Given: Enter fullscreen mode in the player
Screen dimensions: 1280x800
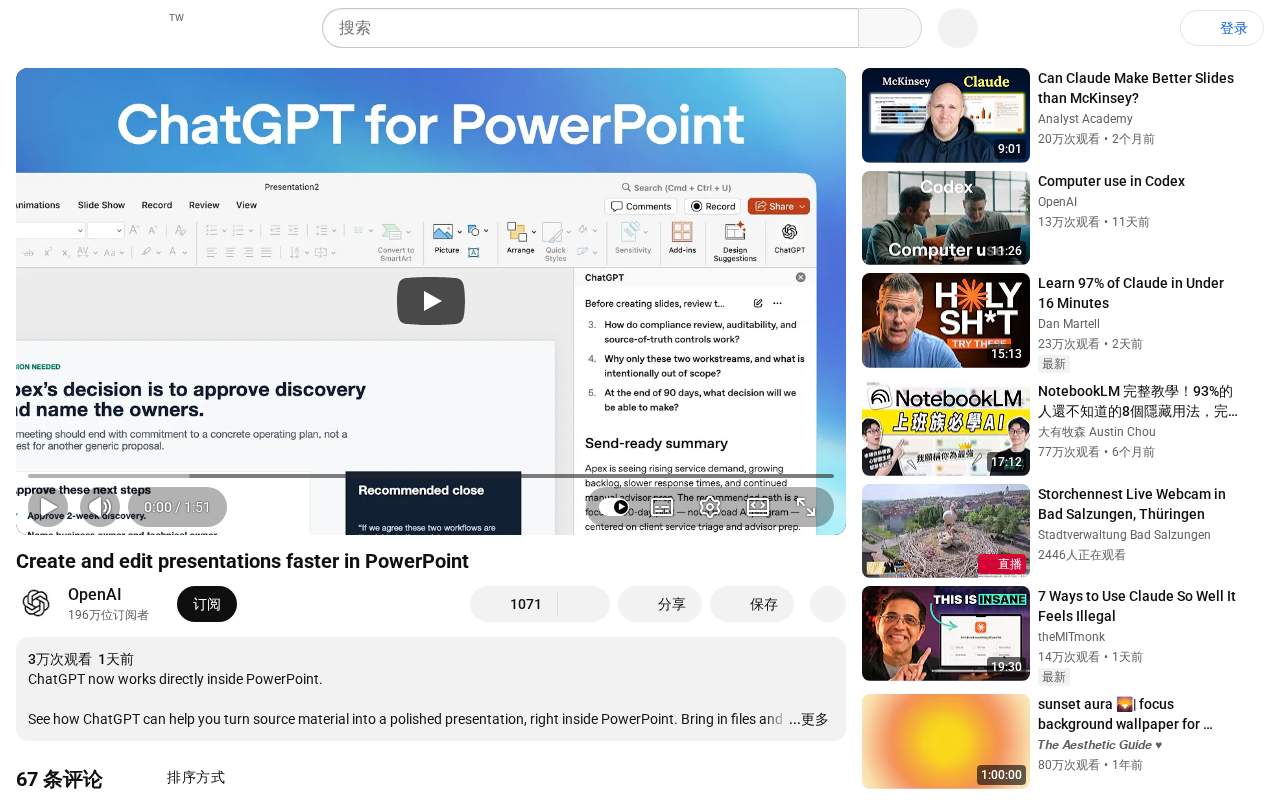Looking at the screenshot, I should click(806, 507).
